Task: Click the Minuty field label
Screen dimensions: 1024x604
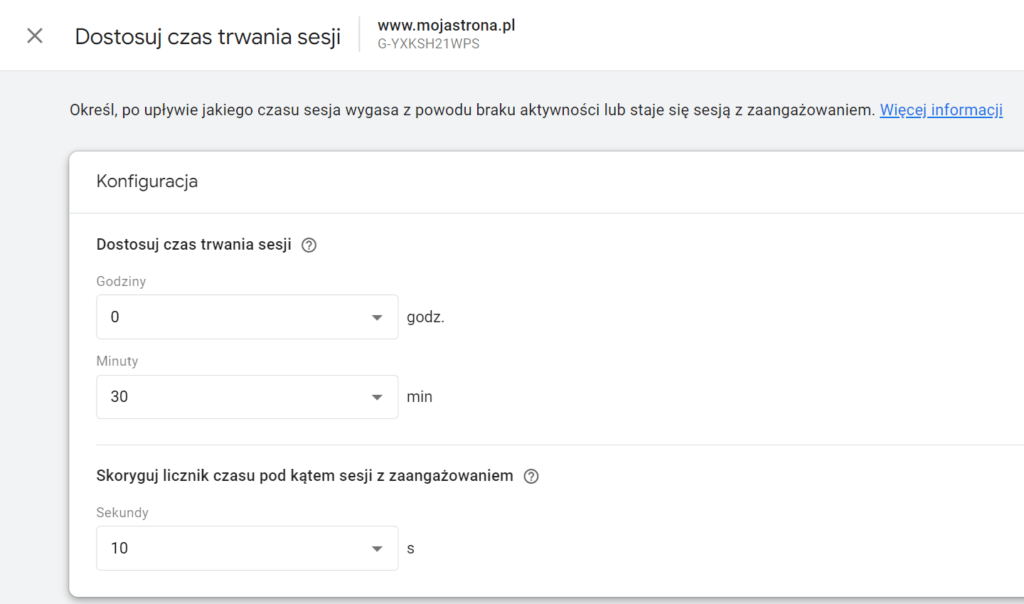Action: pos(117,361)
